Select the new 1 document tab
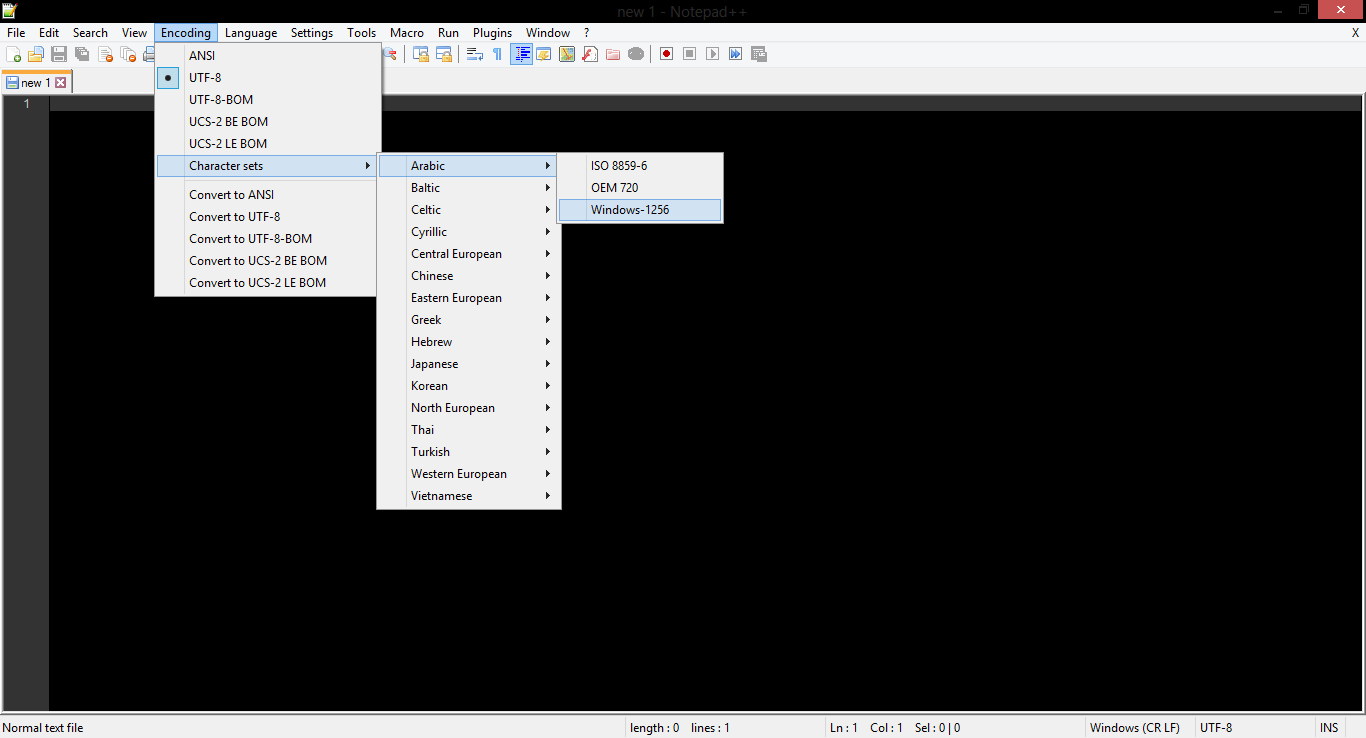The image size is (1366, 738). point(36,83)
